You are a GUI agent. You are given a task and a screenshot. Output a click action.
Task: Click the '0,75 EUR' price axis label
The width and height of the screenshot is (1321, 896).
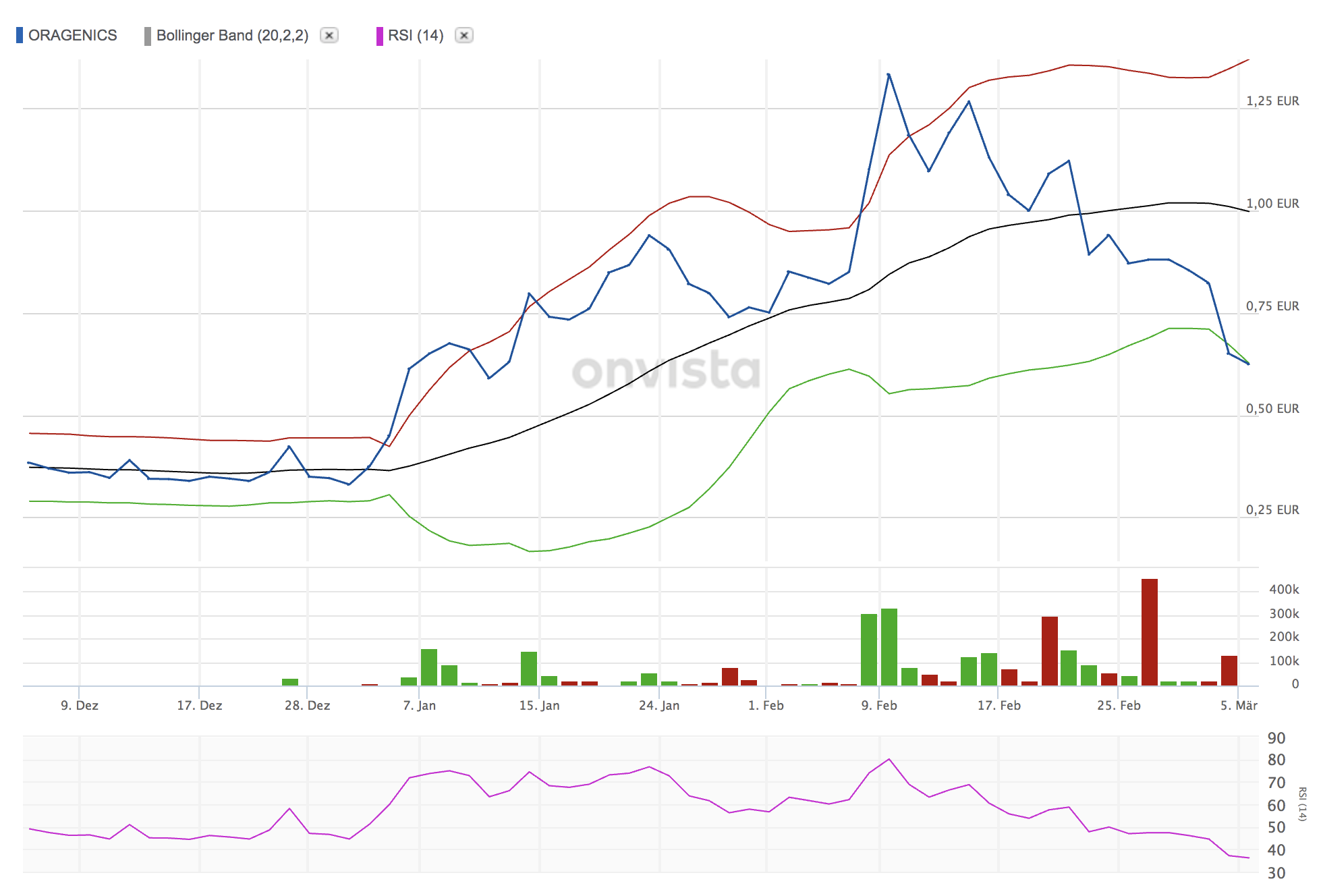pyautogui.click(x=1272, y=306)
